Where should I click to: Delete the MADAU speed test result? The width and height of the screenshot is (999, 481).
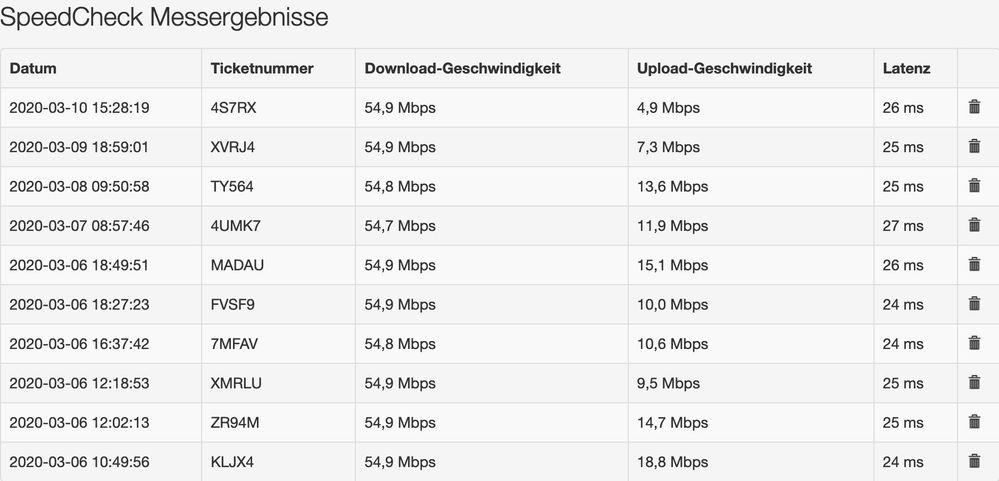(974, 264)
